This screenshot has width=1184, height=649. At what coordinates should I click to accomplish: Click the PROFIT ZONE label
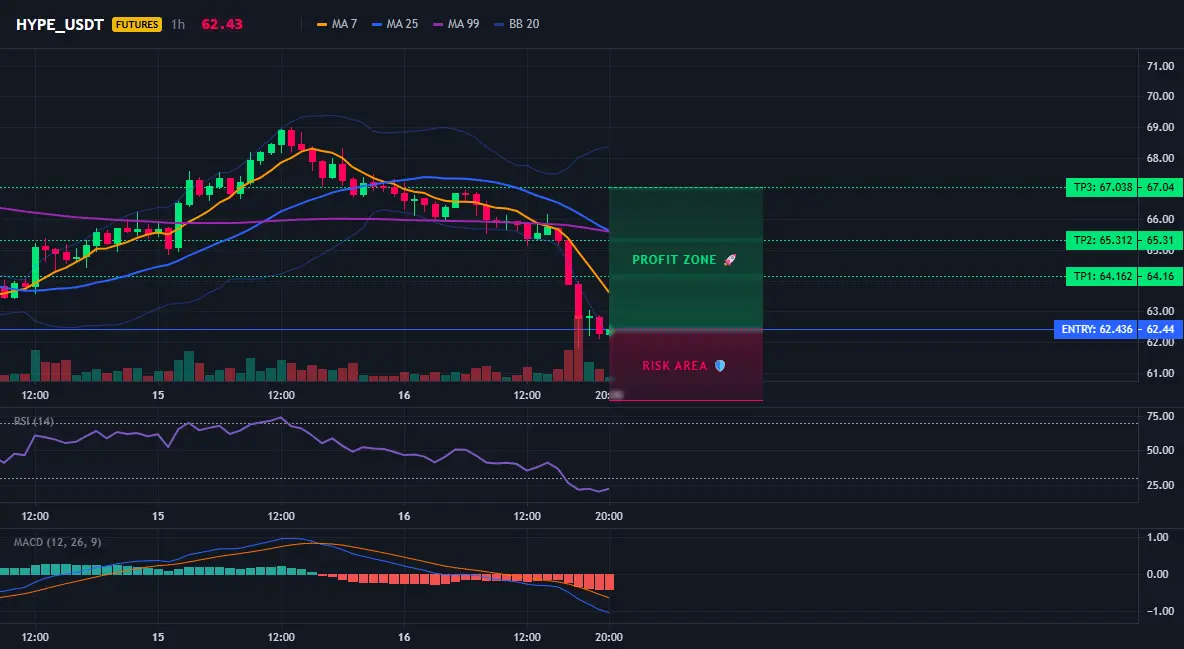(x=674, y=260)
